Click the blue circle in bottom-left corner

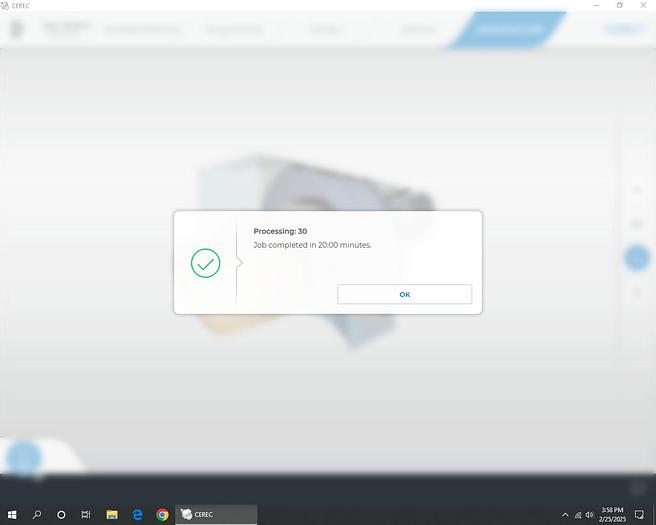[x=23, y=458]
